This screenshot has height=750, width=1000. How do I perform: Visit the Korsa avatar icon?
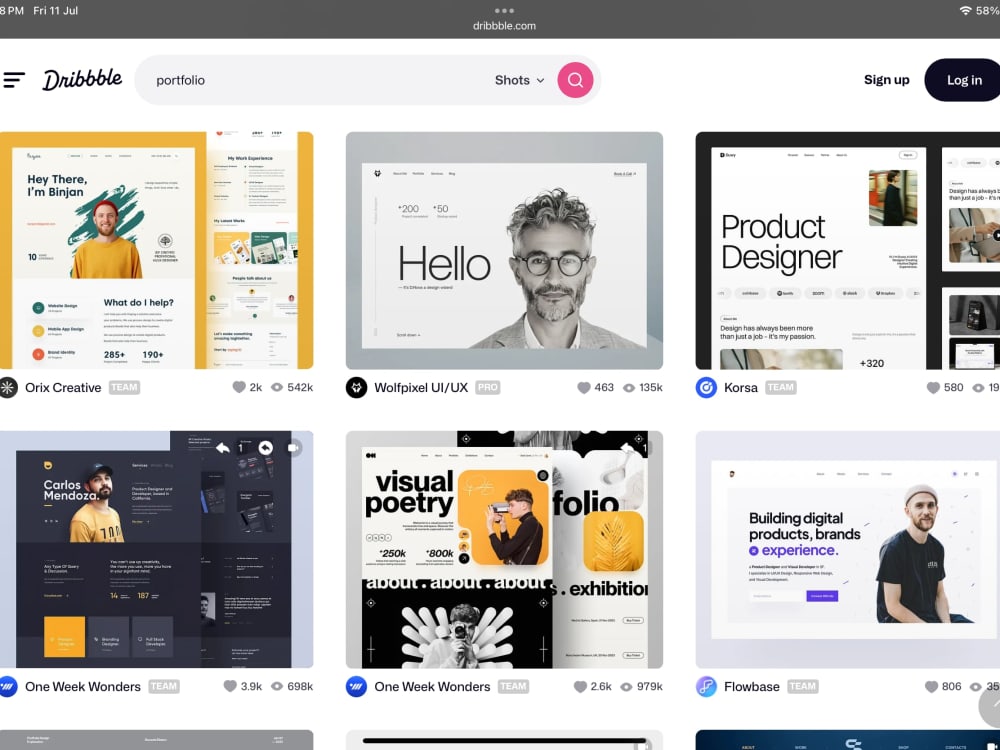tap(706, 387)
